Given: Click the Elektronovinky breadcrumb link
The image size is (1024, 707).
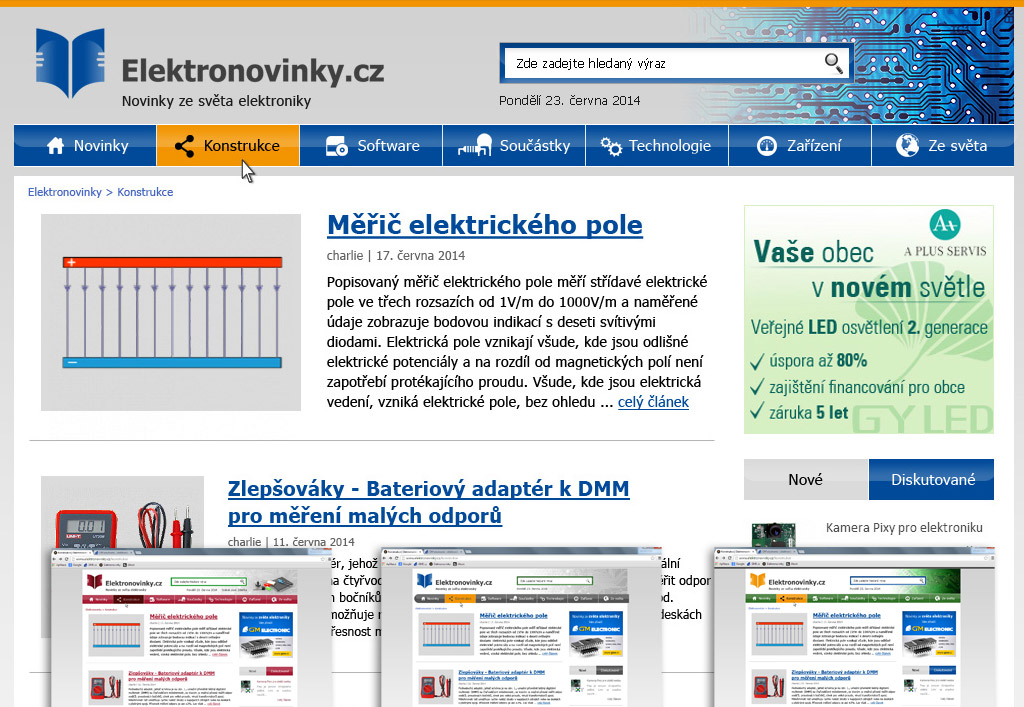Looking at the screenshot, I should pos(62,191).
